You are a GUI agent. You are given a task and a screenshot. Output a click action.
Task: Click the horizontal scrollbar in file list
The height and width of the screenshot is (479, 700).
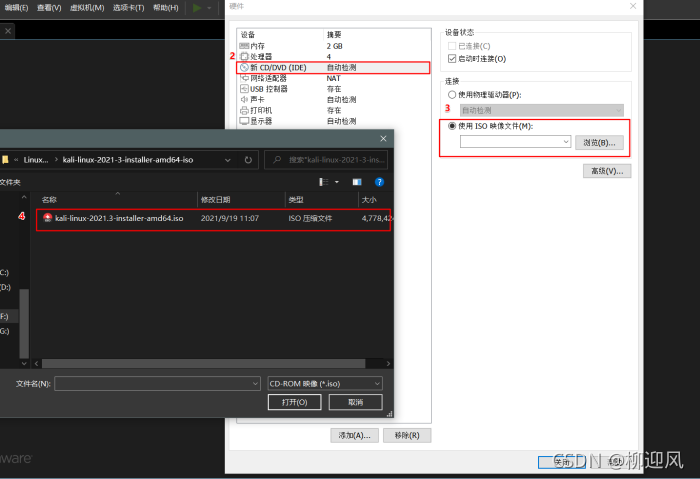[x=204, y=364]
